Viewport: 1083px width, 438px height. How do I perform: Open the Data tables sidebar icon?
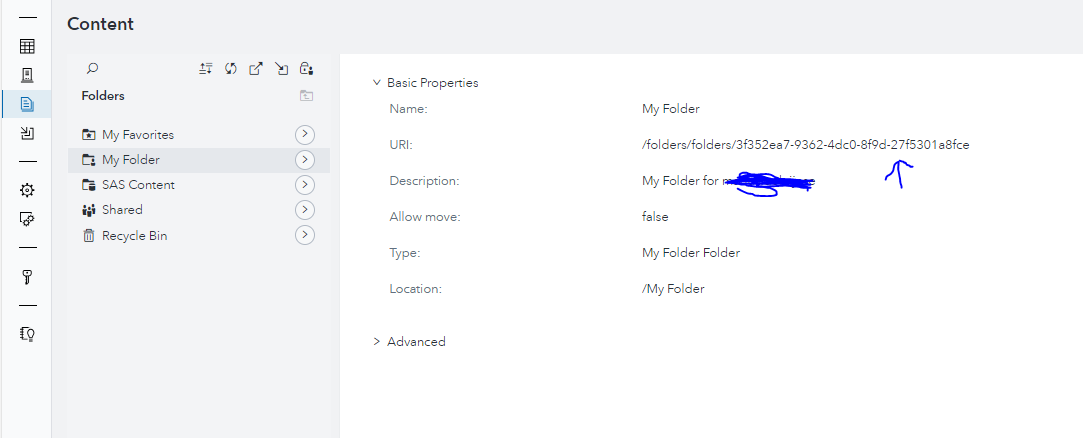(27, 46)
